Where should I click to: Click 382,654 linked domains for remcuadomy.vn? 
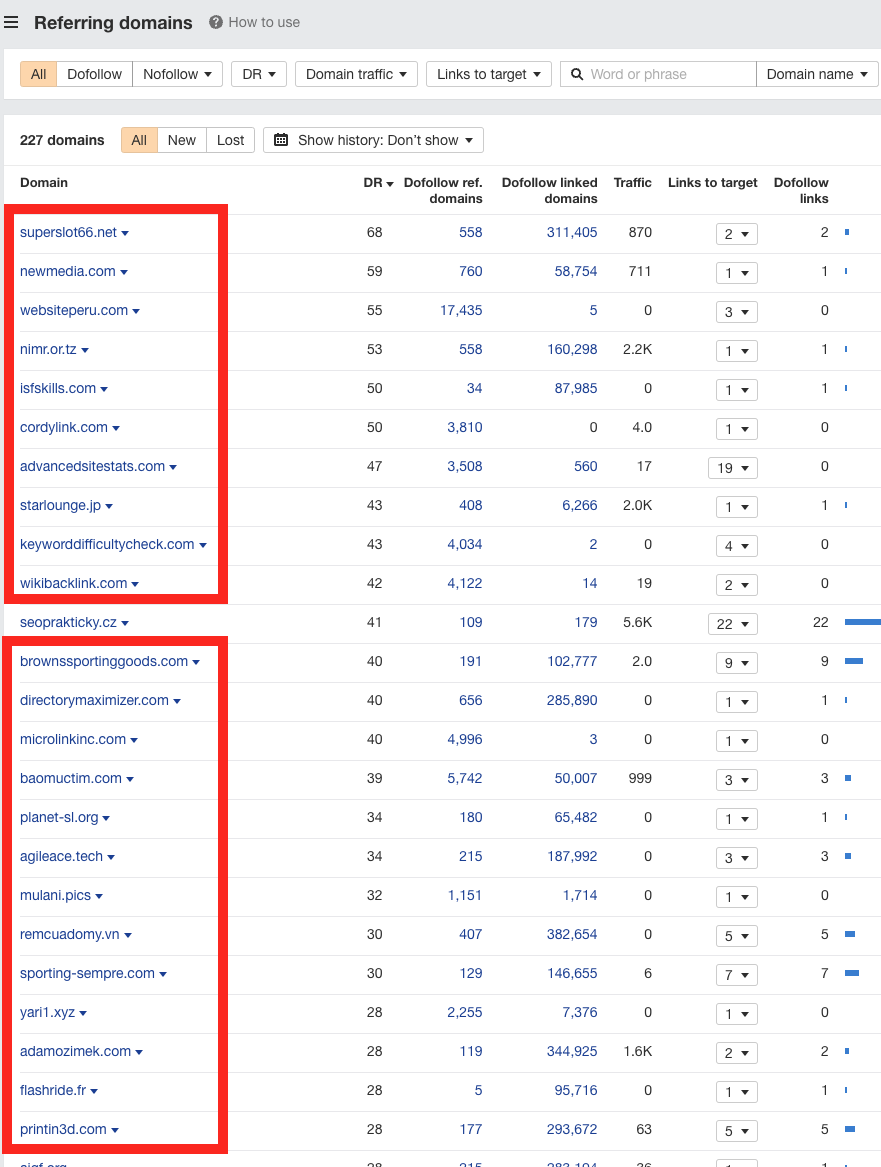571,934
